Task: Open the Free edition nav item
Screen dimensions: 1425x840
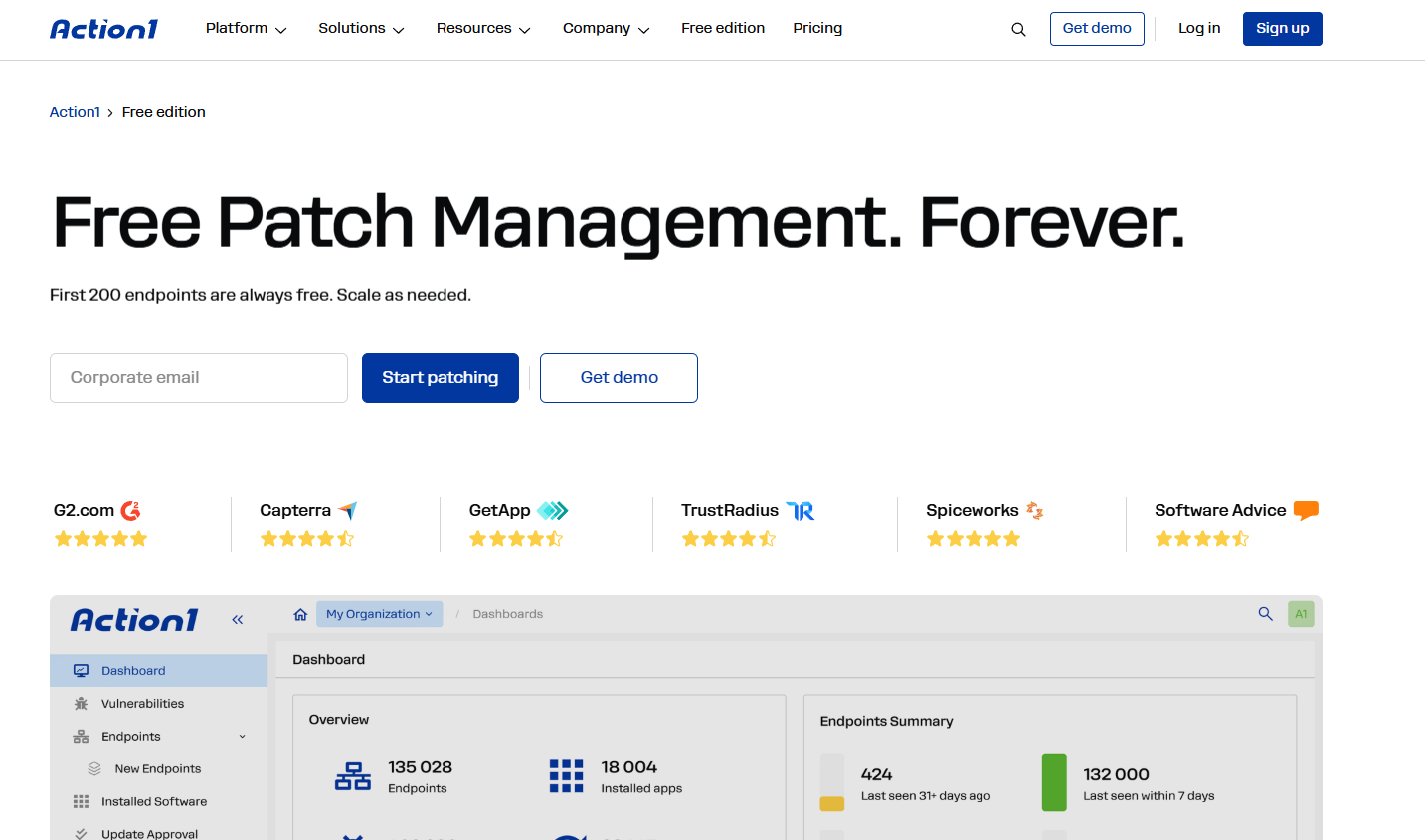Action: [723, 29]
